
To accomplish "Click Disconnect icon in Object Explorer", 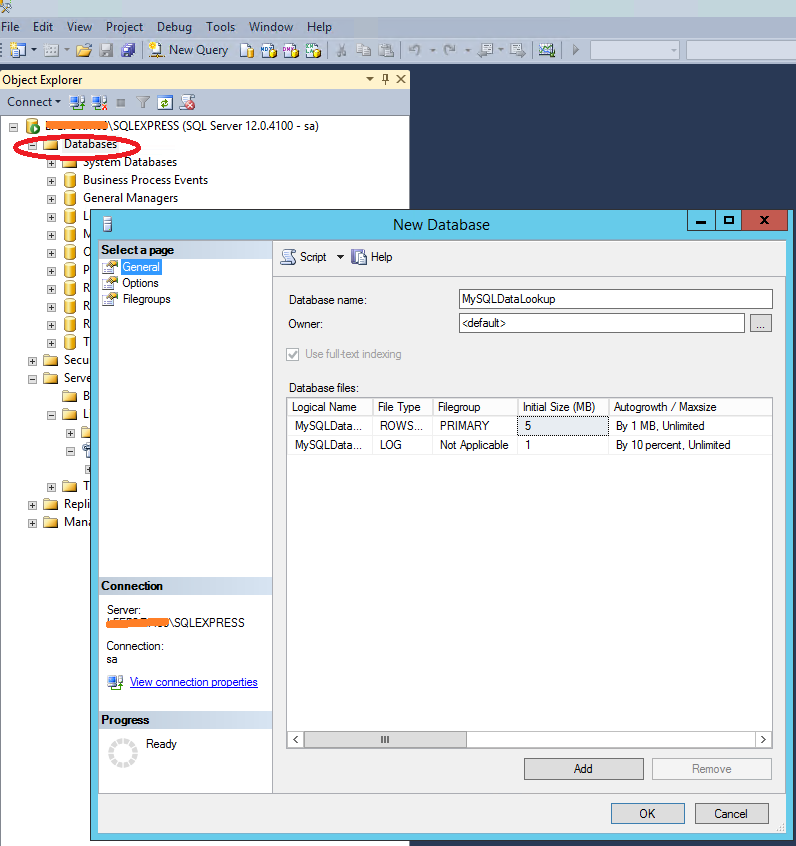I will click(99, 102).
